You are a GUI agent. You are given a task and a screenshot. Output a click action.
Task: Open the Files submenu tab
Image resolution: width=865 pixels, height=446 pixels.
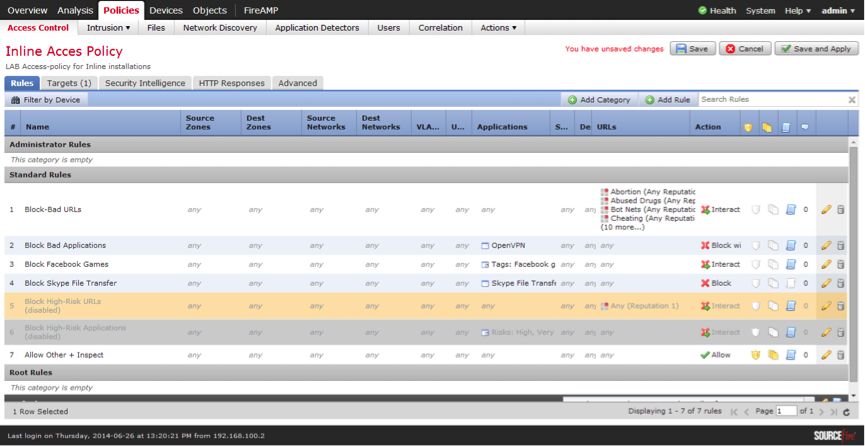[x=156, y=28]
